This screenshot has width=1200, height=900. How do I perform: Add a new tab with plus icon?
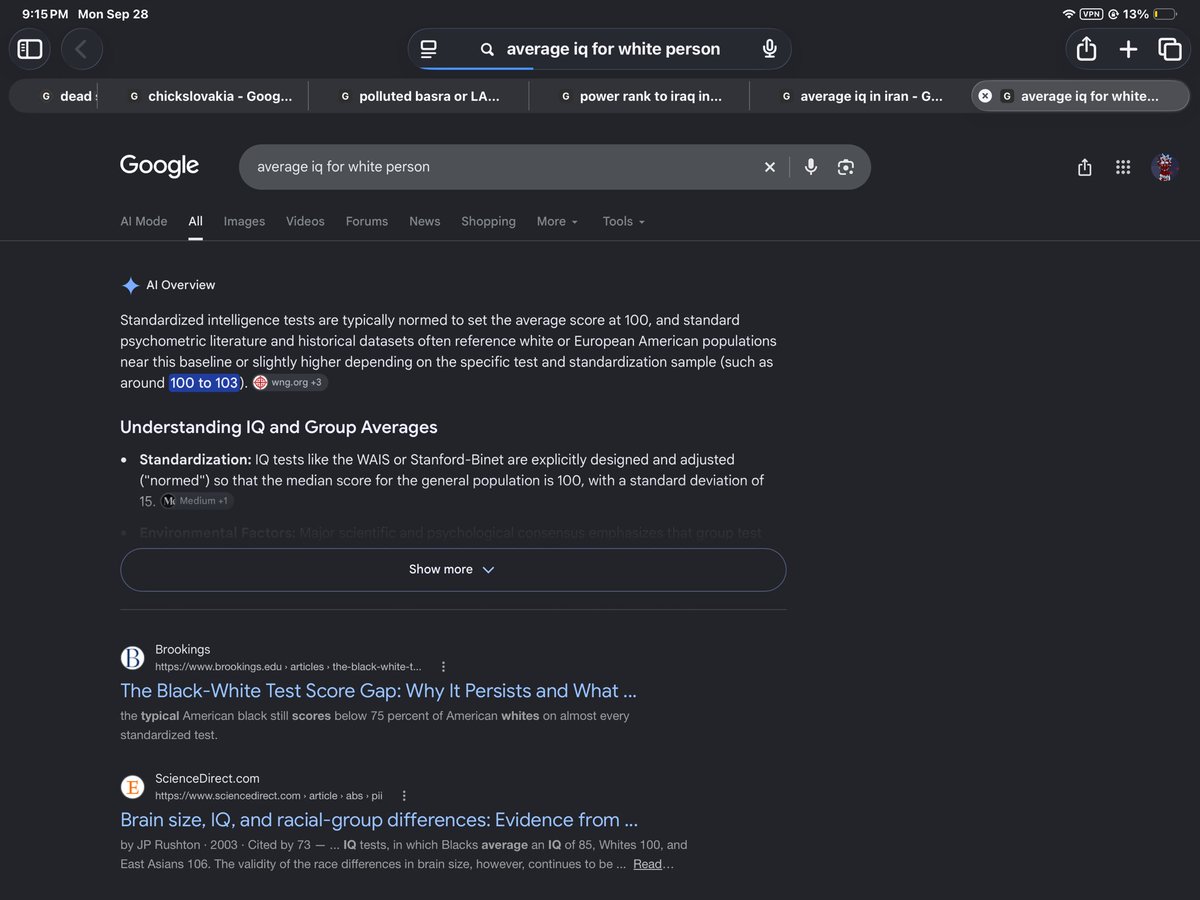1128,49
